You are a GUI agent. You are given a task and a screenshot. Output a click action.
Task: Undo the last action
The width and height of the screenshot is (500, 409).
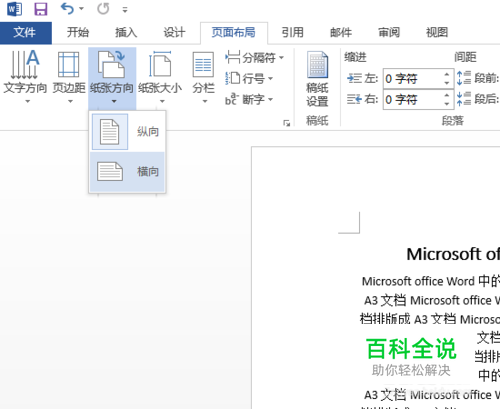point(67,9)
